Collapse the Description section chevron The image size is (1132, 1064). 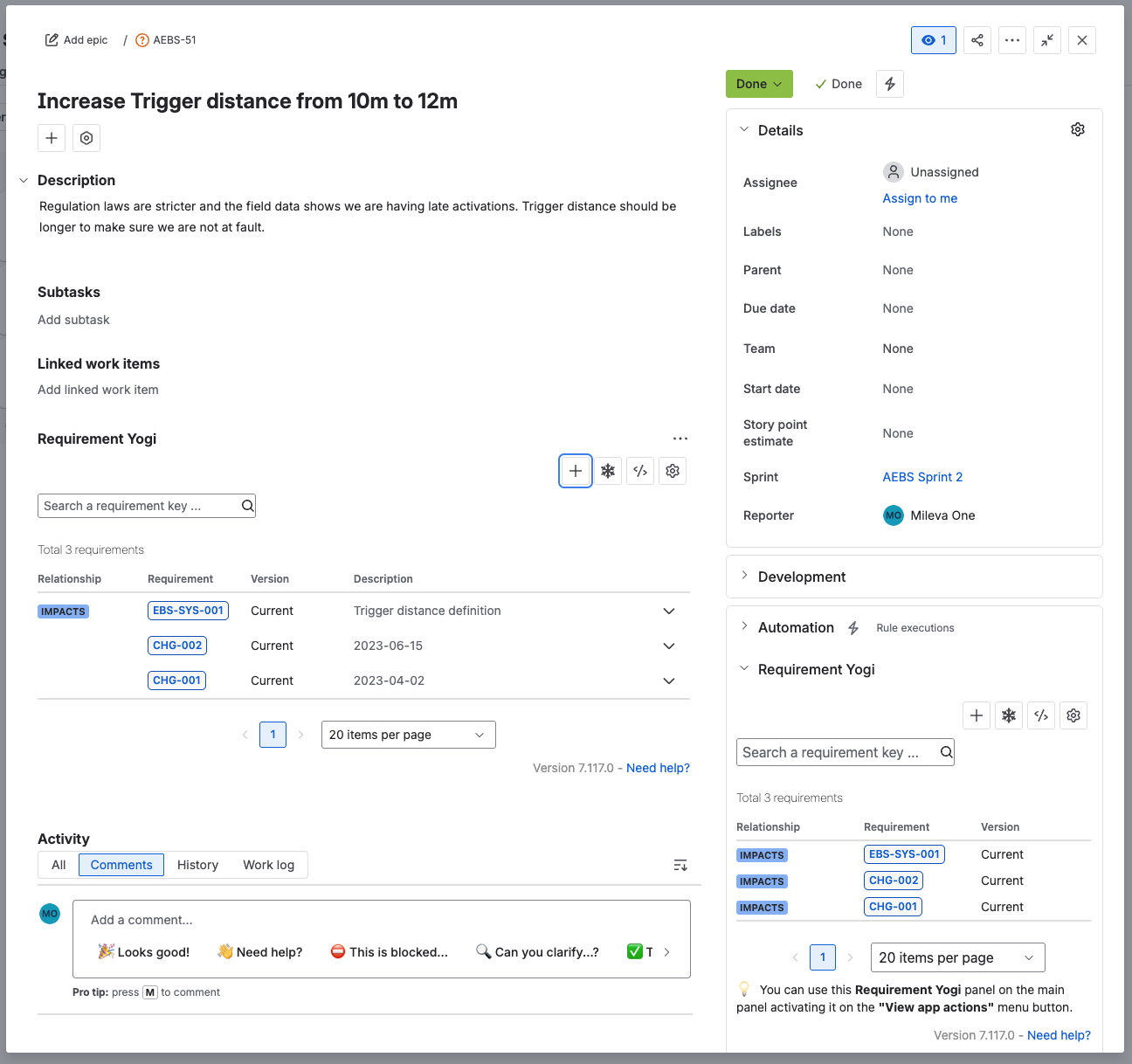24,180
